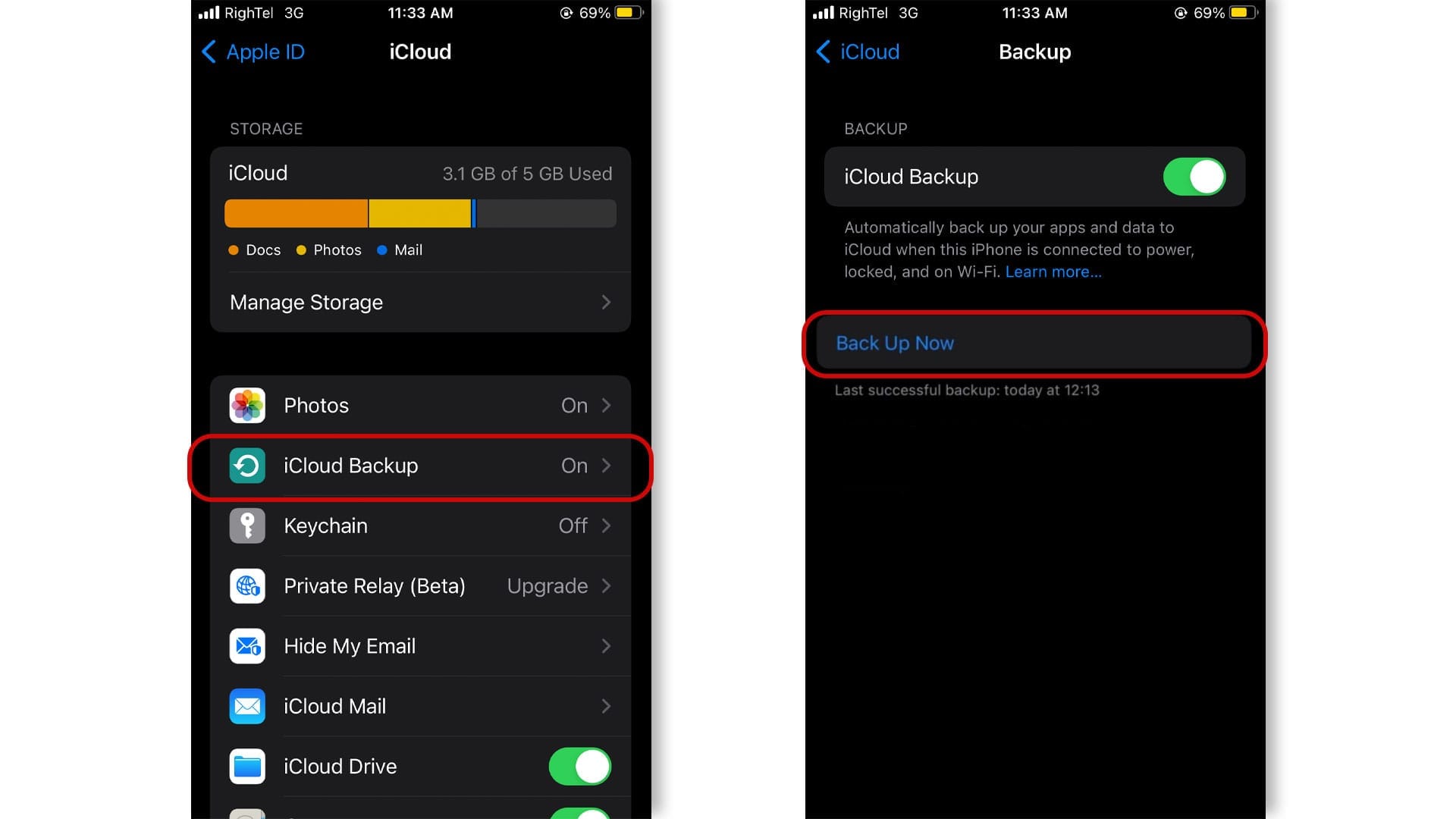Tap the Private Relay icon
This screenshot has height=819, width=1456.
click(248, 585)
